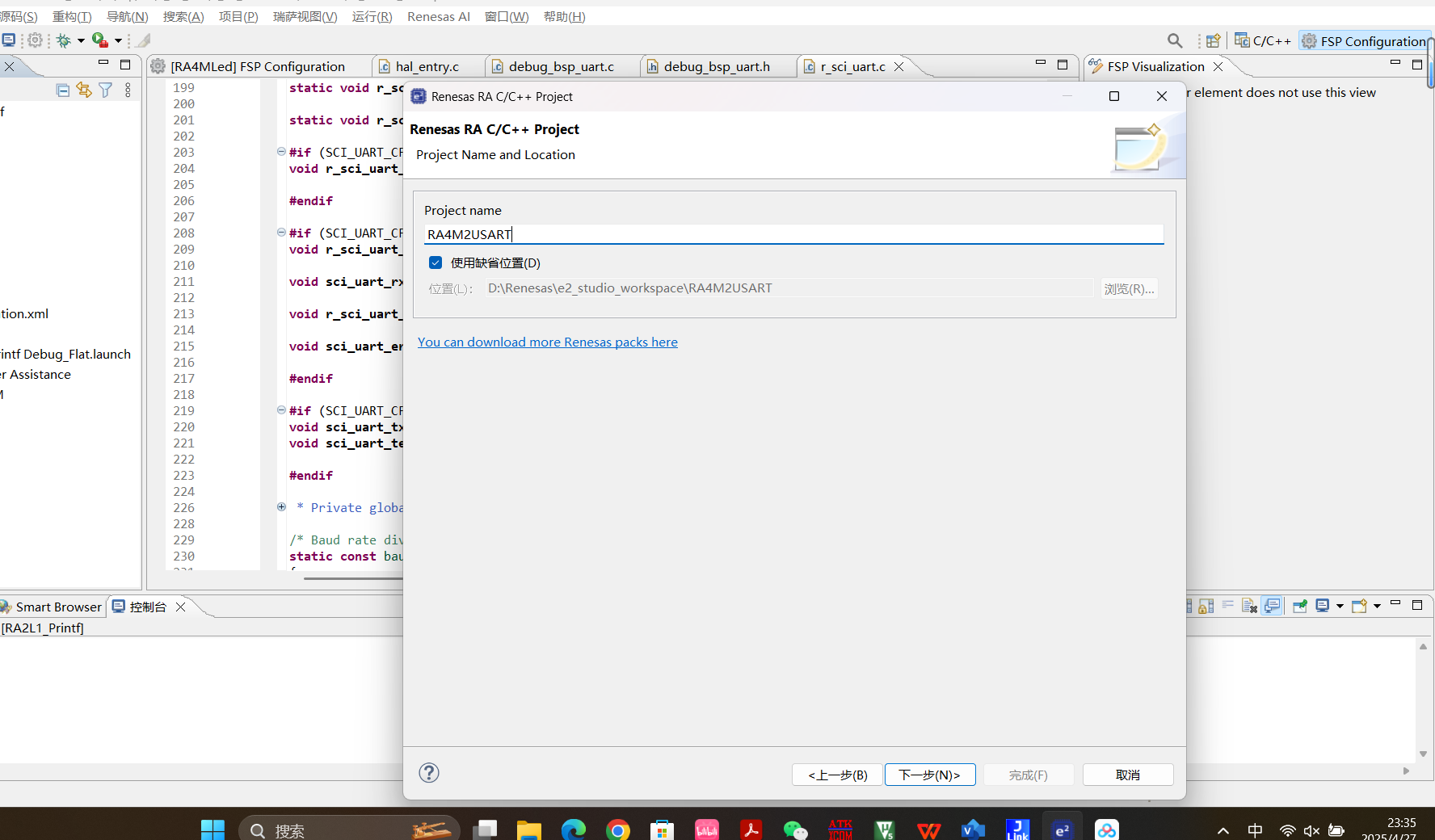Switch to the debug_bsp_uart.h editor tab
Screen dimensions: 1435x840
717,66
